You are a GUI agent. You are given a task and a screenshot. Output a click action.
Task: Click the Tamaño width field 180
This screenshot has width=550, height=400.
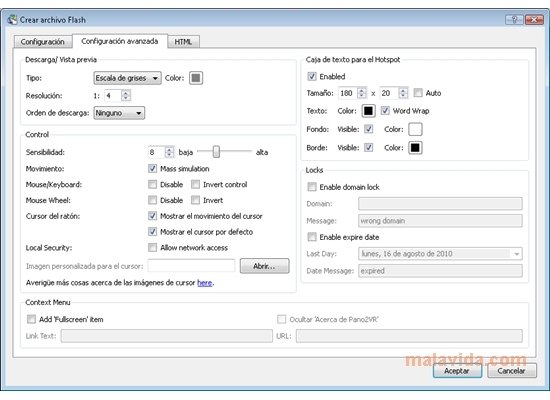point(348,93)
